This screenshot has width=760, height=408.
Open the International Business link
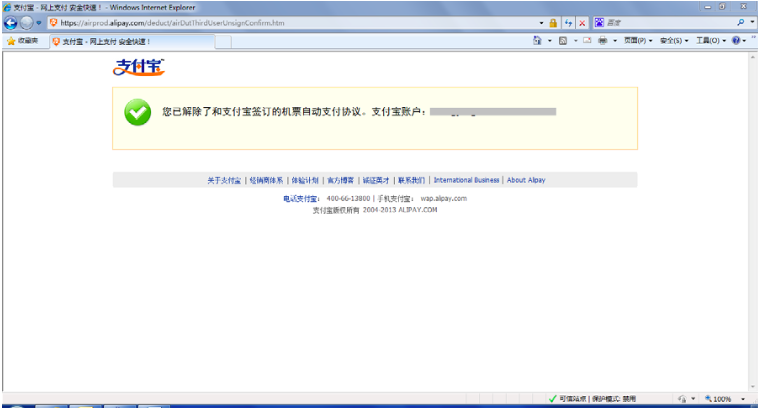[x=466, y=180]
